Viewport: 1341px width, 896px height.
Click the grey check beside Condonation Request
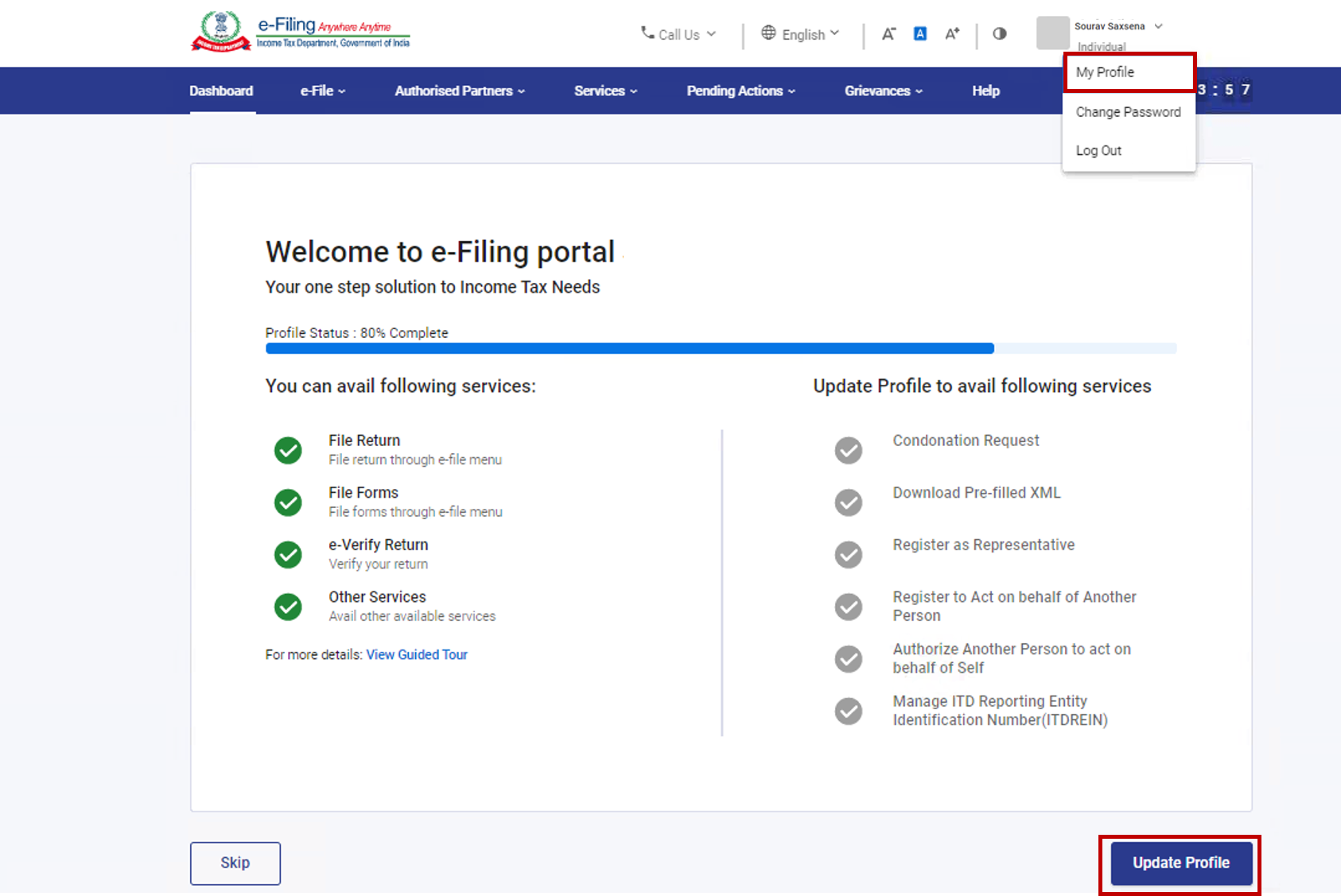coord(849,450)
